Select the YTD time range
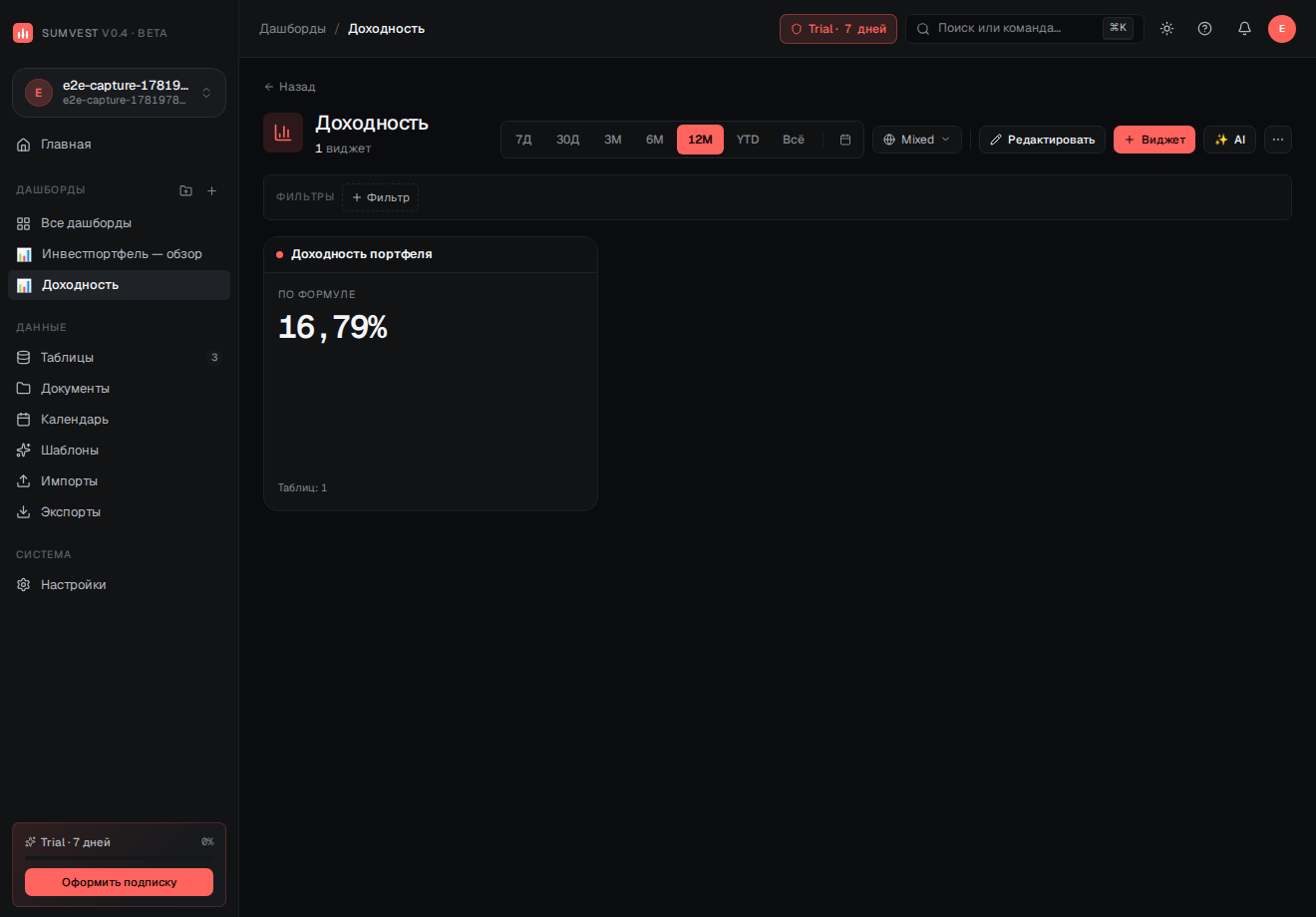This screenshot has height=917, width=1316. 748,140
